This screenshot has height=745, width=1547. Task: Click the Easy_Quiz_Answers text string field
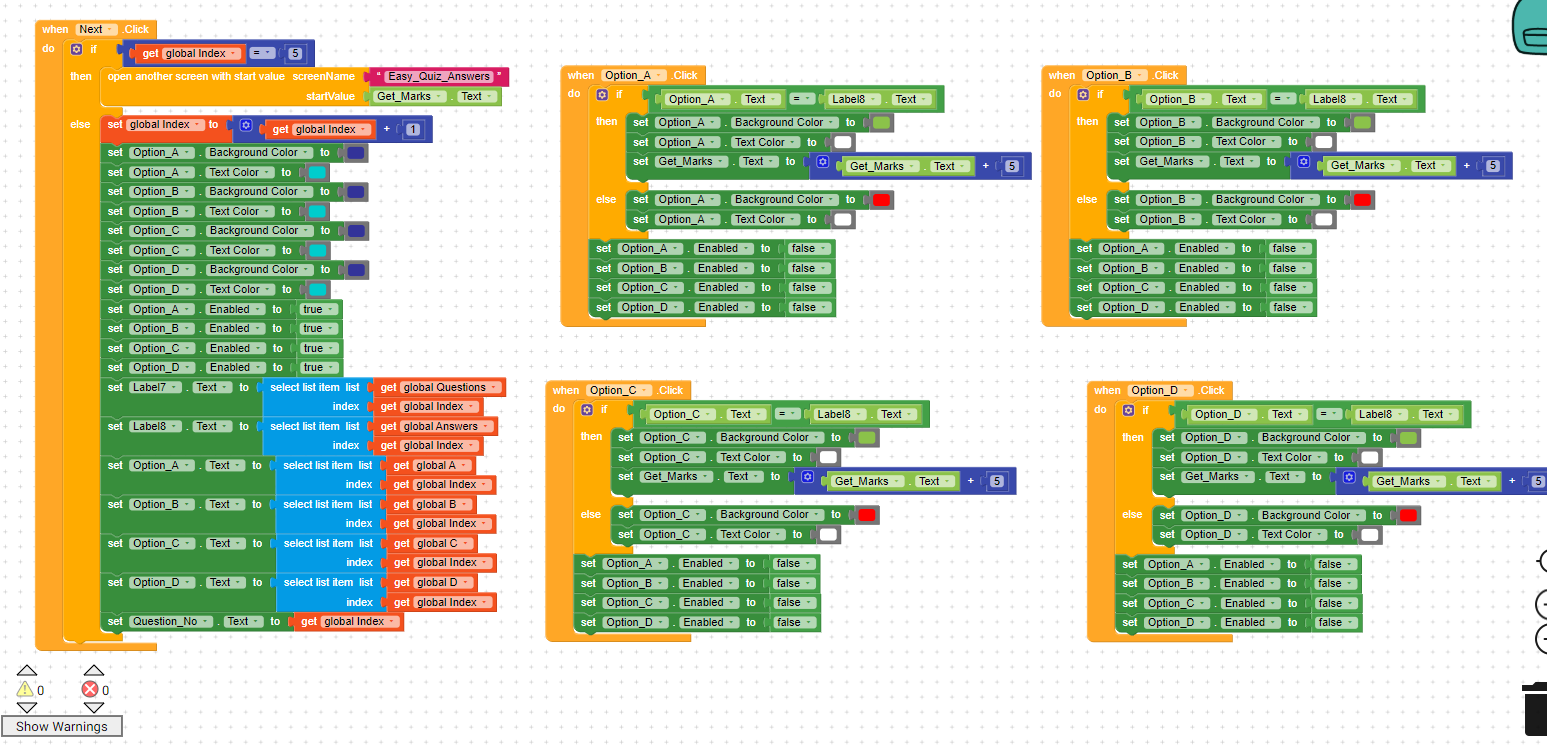point(439,77)
